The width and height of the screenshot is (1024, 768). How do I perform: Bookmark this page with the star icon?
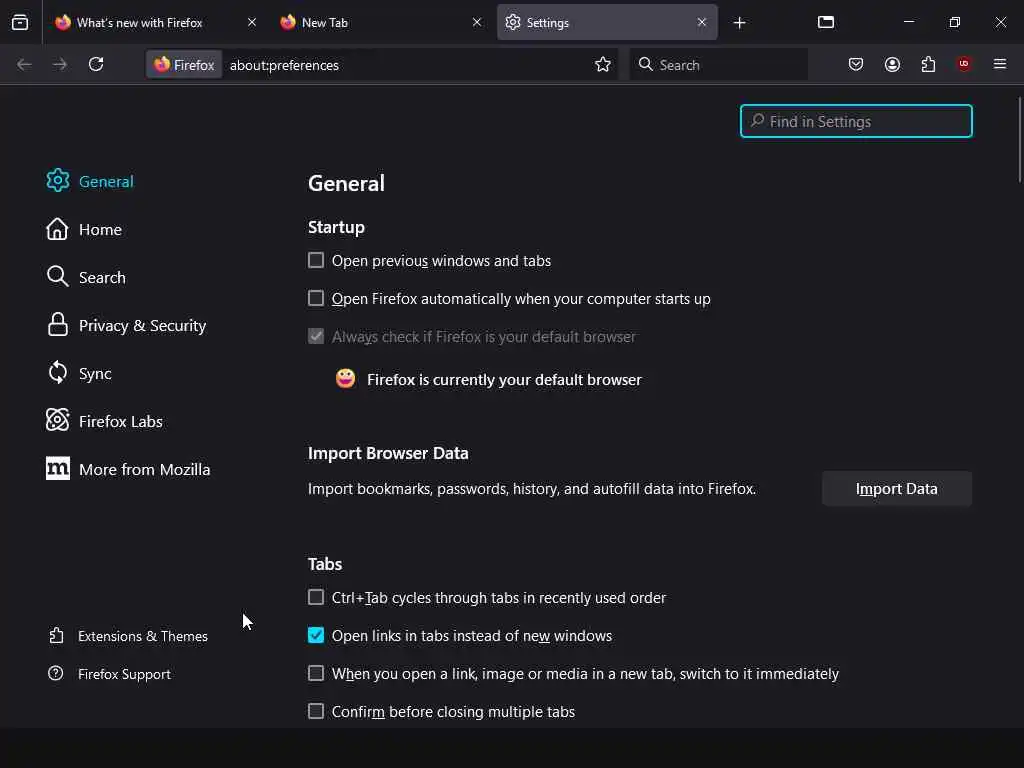pos(603,64)
